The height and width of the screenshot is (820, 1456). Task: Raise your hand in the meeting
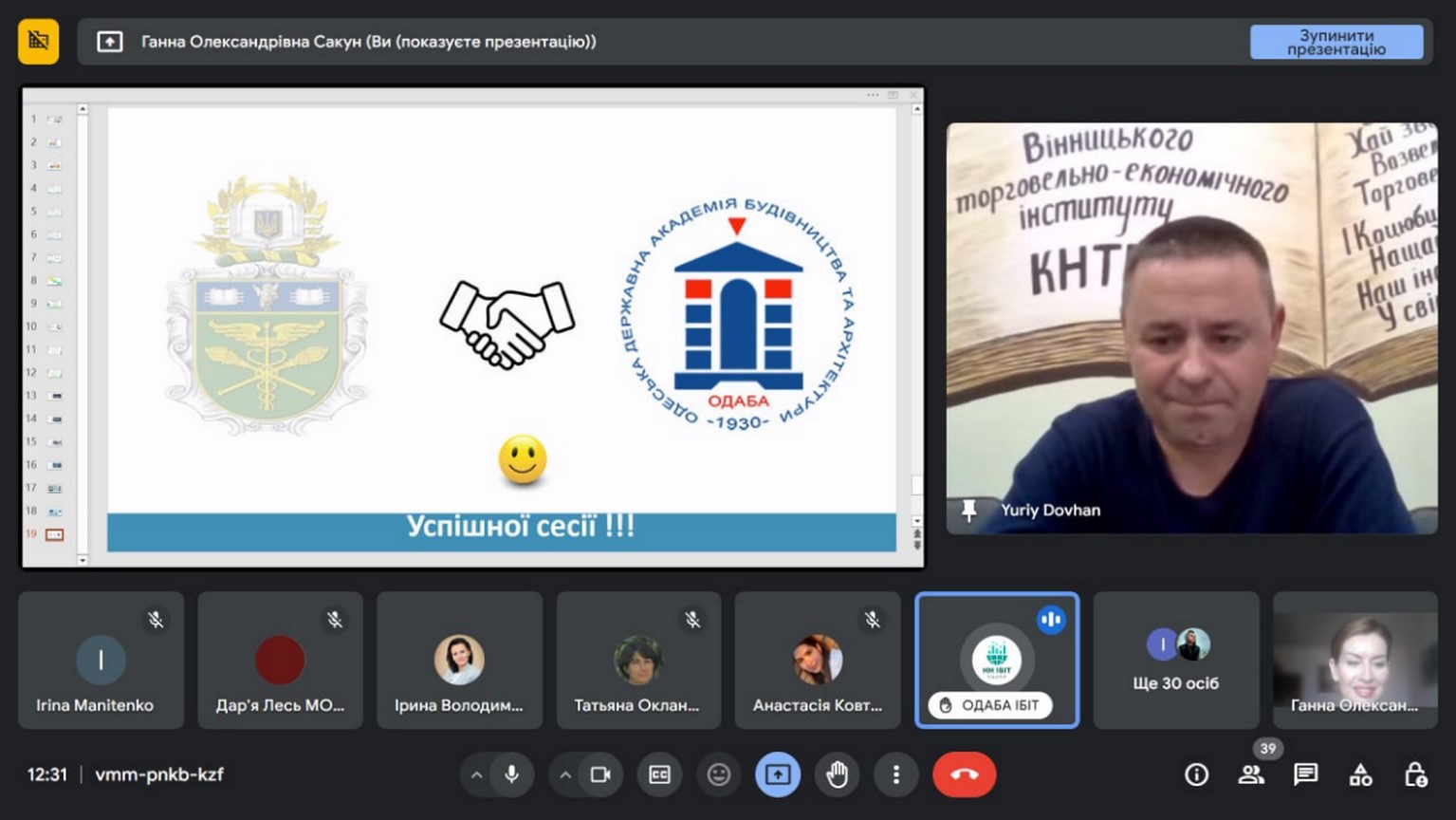(837, 774)
